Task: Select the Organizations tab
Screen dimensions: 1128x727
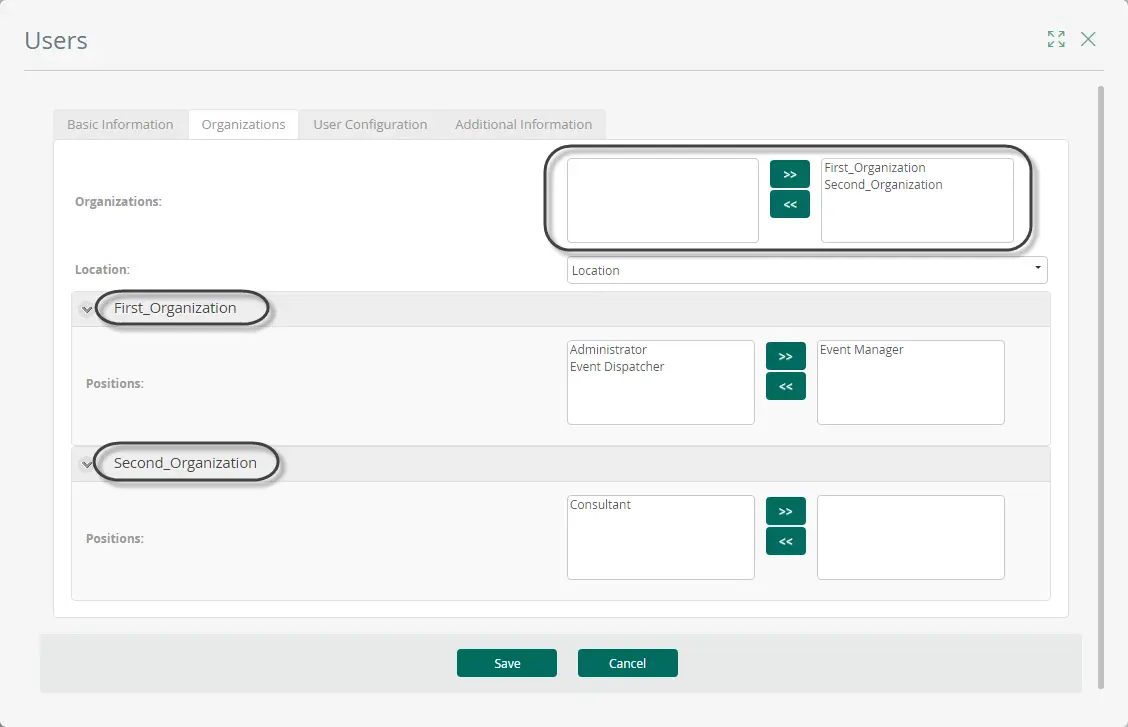Action: click(x=243, y=124)
